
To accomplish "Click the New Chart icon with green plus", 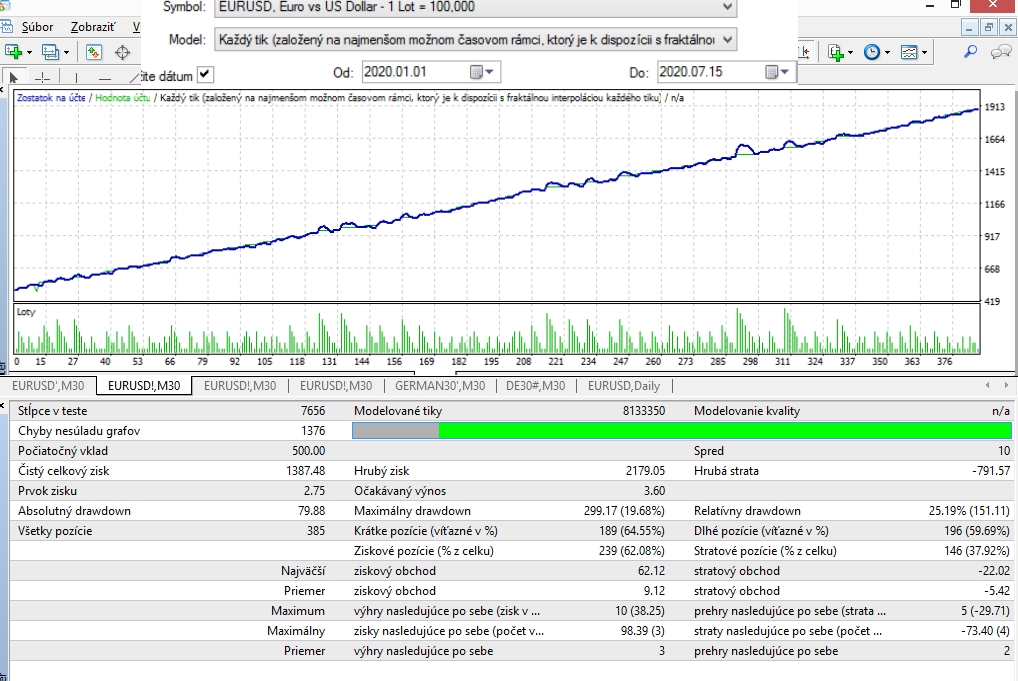I will coord(14,52).
